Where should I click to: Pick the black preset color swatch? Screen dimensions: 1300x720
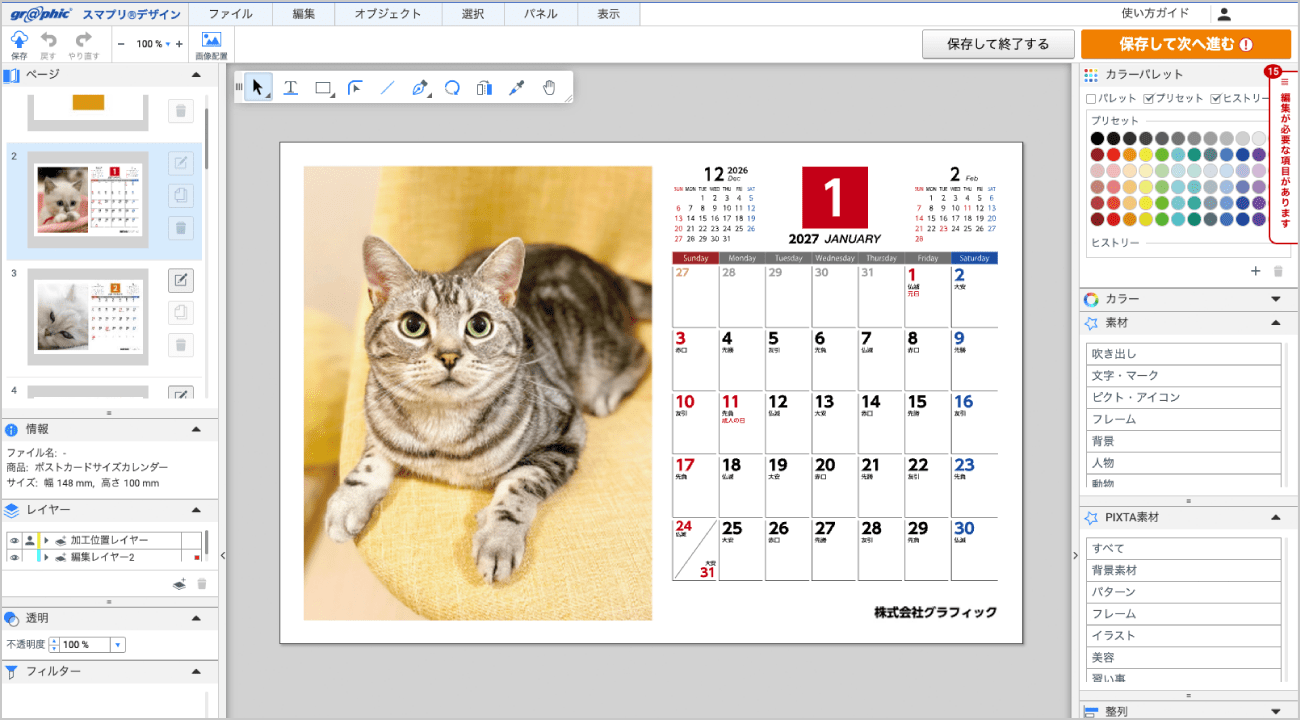(x=1097, y=139)
